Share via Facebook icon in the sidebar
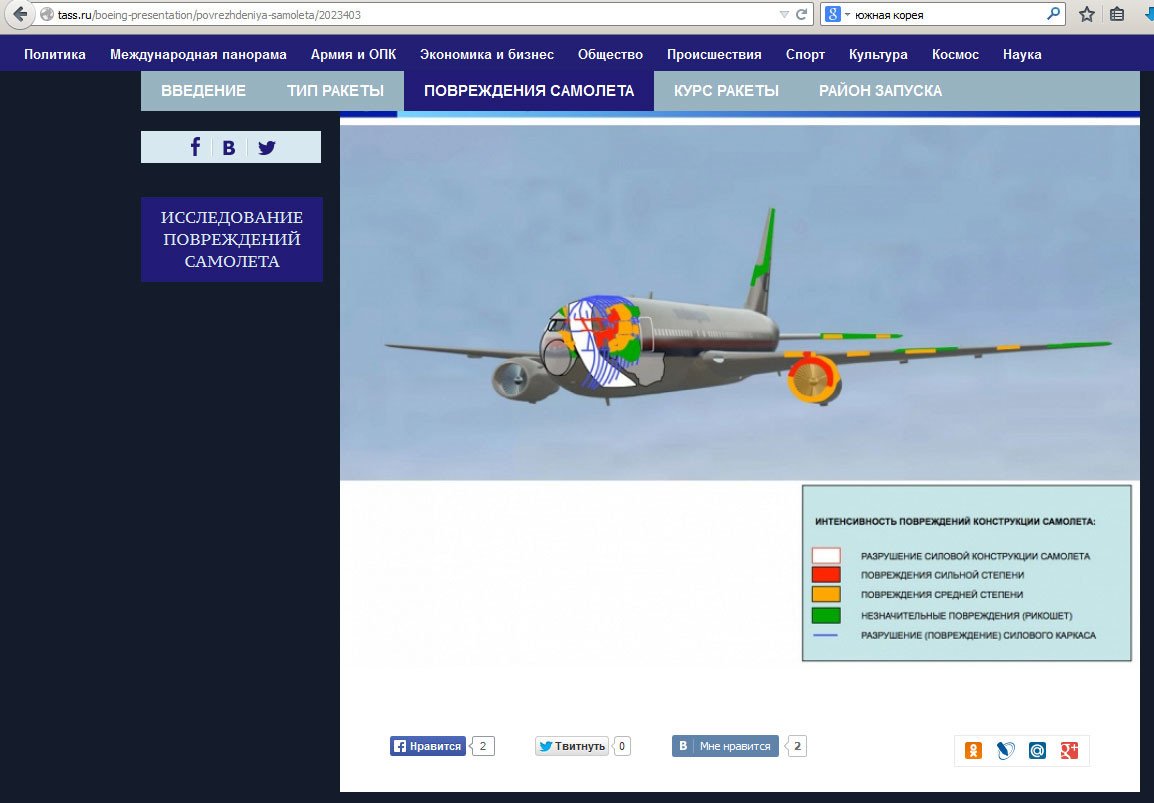Image resolution: width=1154 pixels, height=803 pixels. (196, 147)
